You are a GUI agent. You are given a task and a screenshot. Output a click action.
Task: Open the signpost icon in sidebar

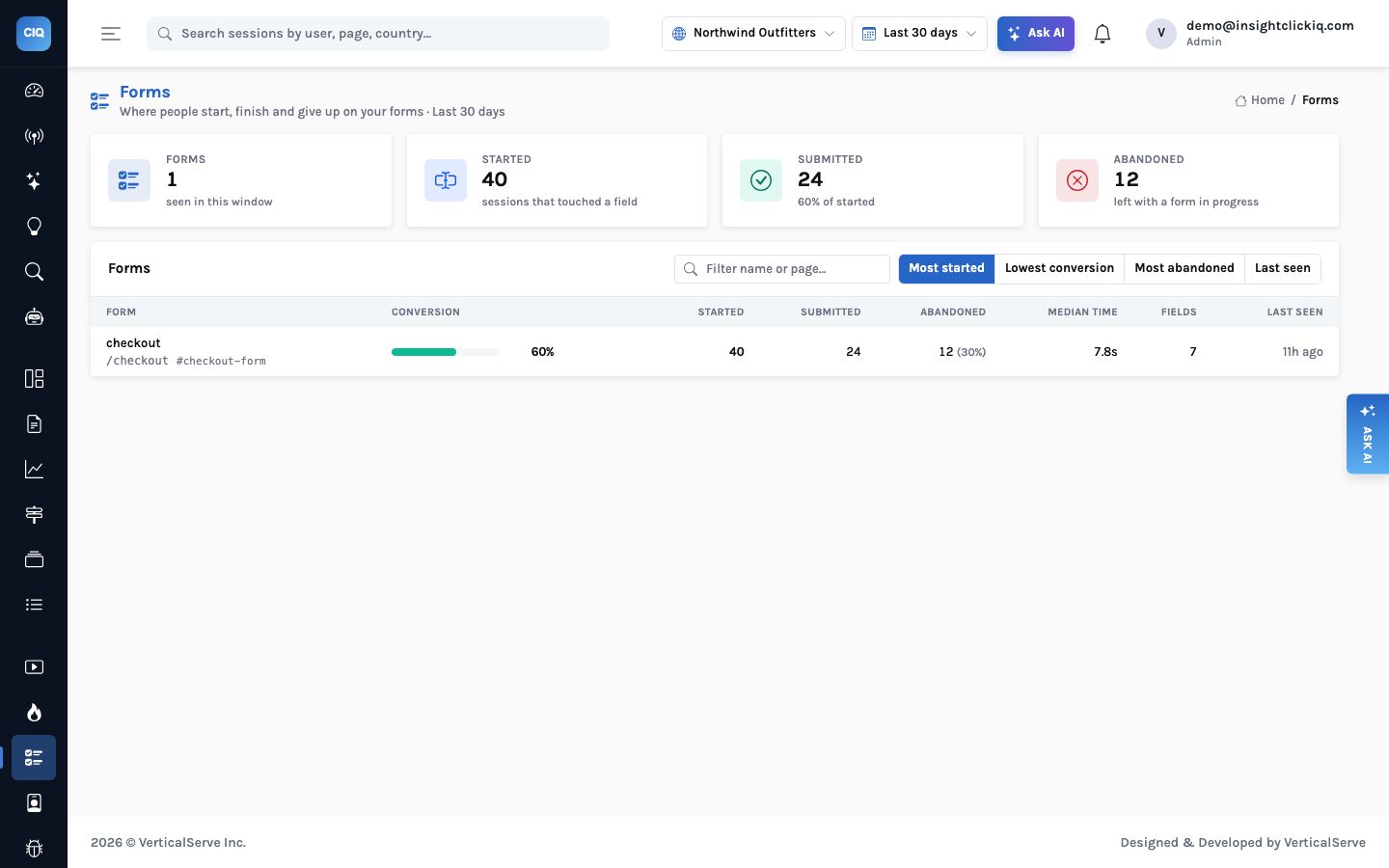point(34,514)
